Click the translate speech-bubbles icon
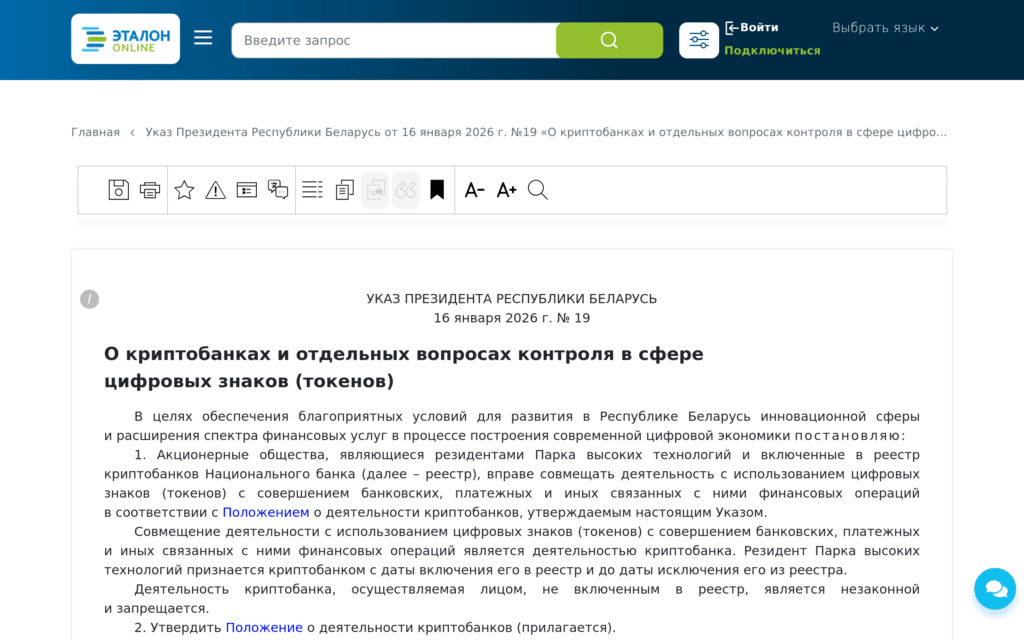Image resolution: width=1024 pixels, height=640 pixels. pos(278,189)
